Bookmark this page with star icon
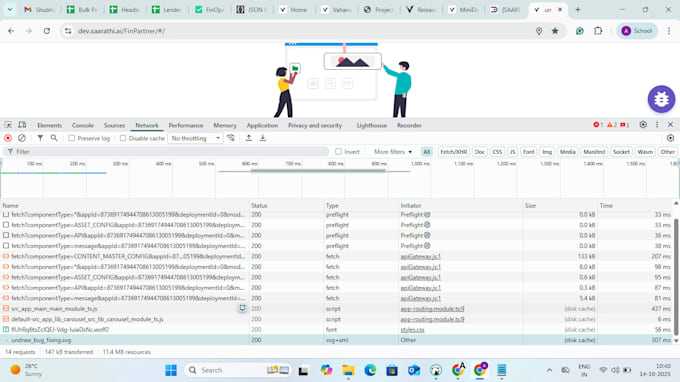 pyautogui.click(x=555, y=31)
